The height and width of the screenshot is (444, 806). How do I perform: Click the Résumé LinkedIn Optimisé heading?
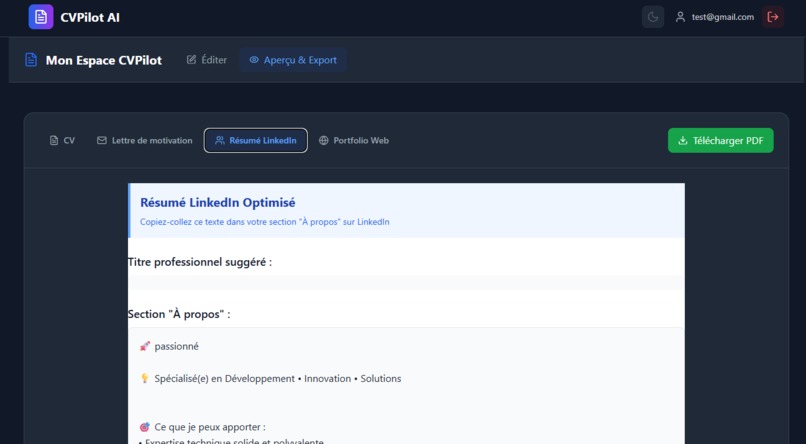(217, 202)
